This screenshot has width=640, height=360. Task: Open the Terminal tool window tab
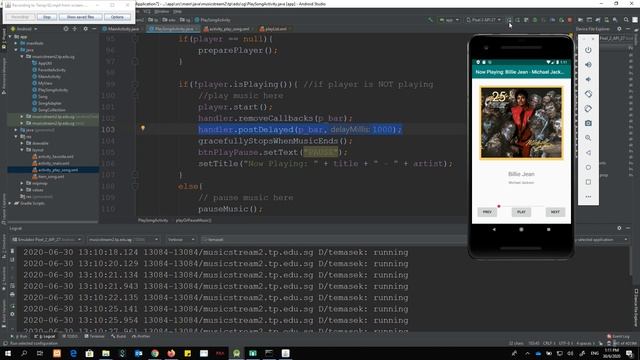pyautogui.click(x=94, y=336)
